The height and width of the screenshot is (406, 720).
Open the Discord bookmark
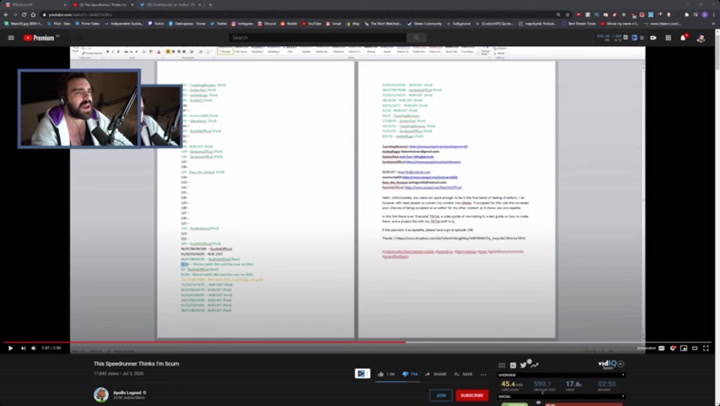267,23
